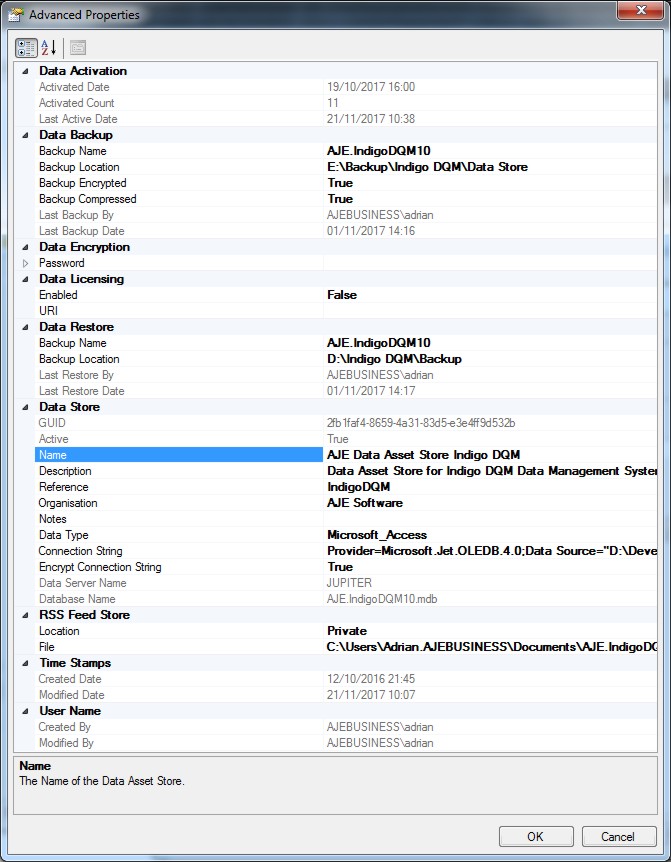Viewport: 671px width, 862px height.
Task: Select the Data Licensing Enabled False value
Action: tap(342, 295)
